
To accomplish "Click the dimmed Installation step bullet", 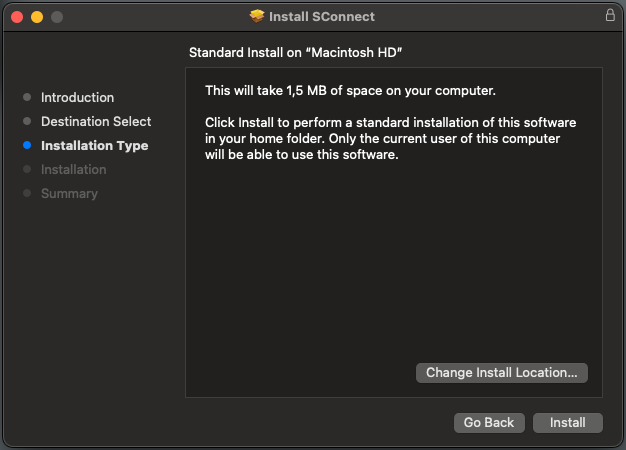I will click(27, 169).
